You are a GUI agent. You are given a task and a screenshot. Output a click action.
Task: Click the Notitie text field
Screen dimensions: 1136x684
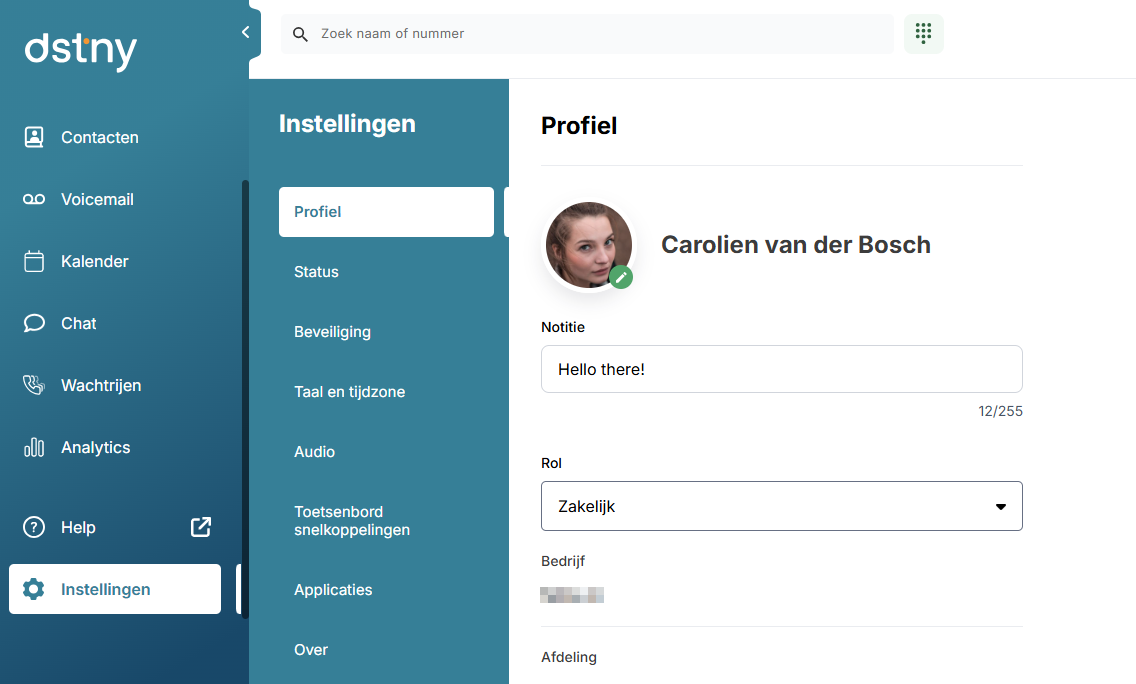coord(781,369)
